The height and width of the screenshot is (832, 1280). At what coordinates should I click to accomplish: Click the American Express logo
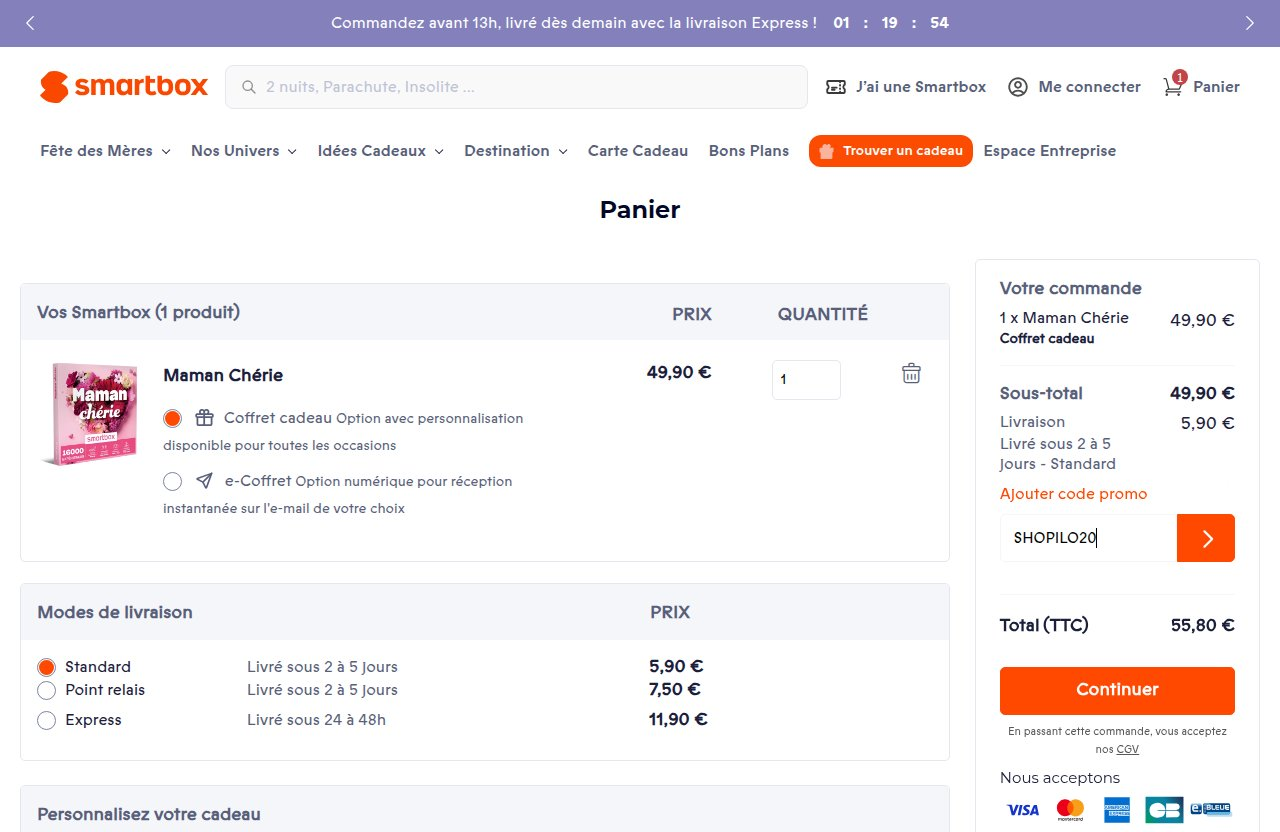tap(1117, 809)
